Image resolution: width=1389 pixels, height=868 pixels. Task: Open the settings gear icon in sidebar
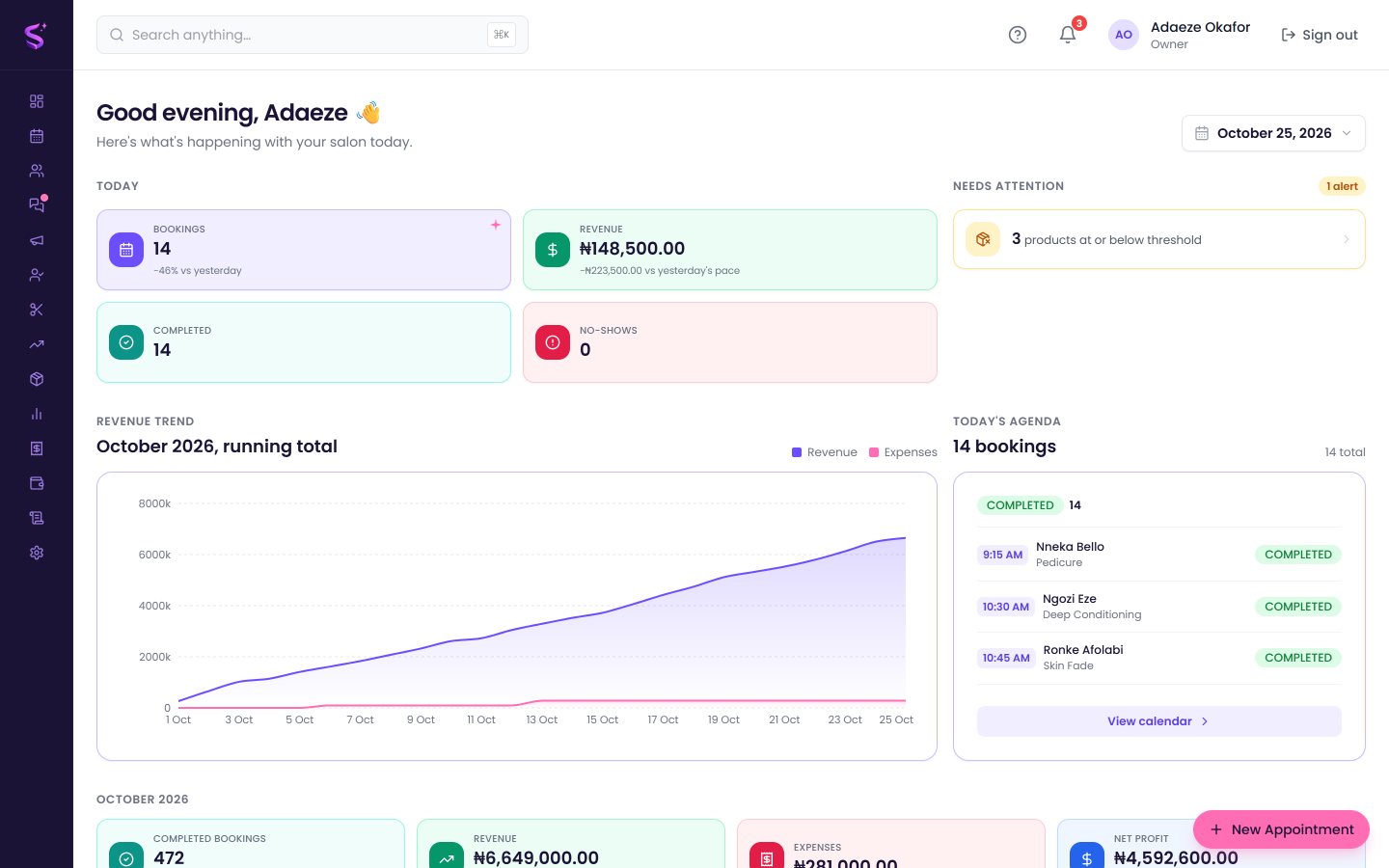pos(37,553)
